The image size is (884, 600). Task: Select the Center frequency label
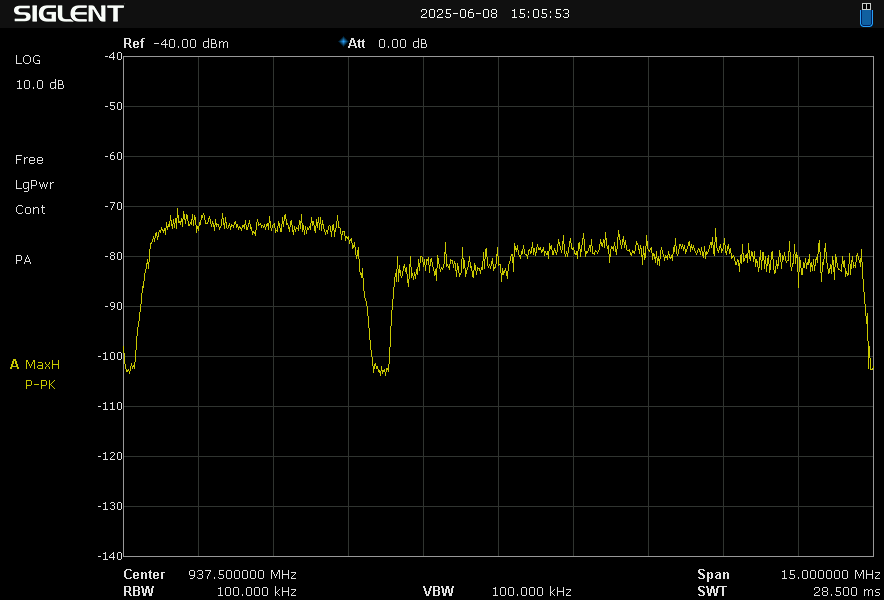pos(144,574)
